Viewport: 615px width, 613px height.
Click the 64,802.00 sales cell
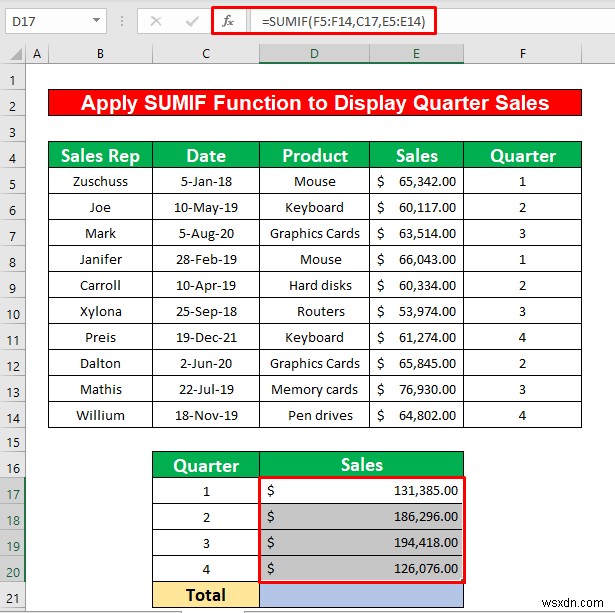pos(416,415)
